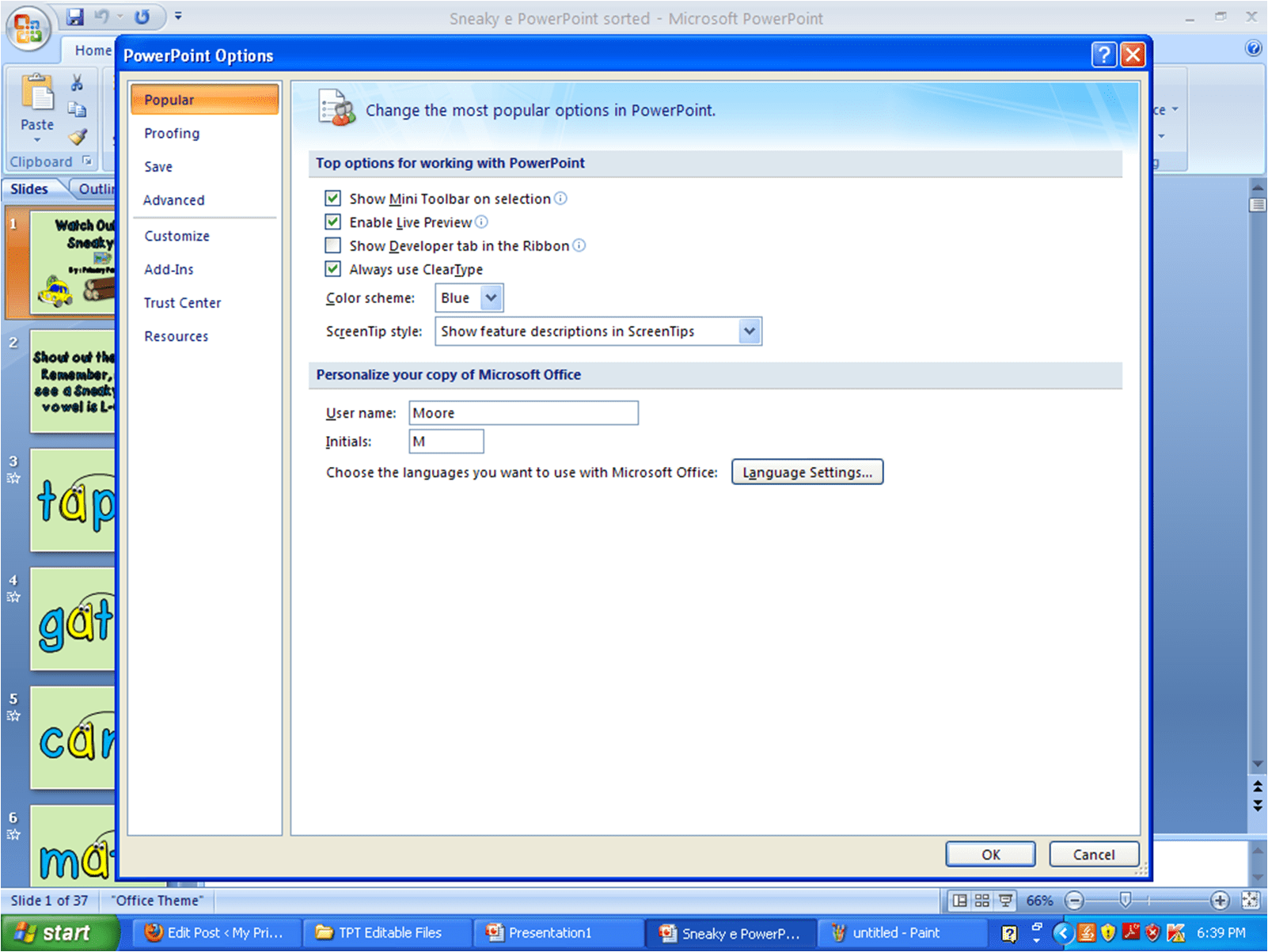Click the Repeat icon in Quick Access Toolbar
The height and width of the screenshot is (952, 1268).
[142, 17]
